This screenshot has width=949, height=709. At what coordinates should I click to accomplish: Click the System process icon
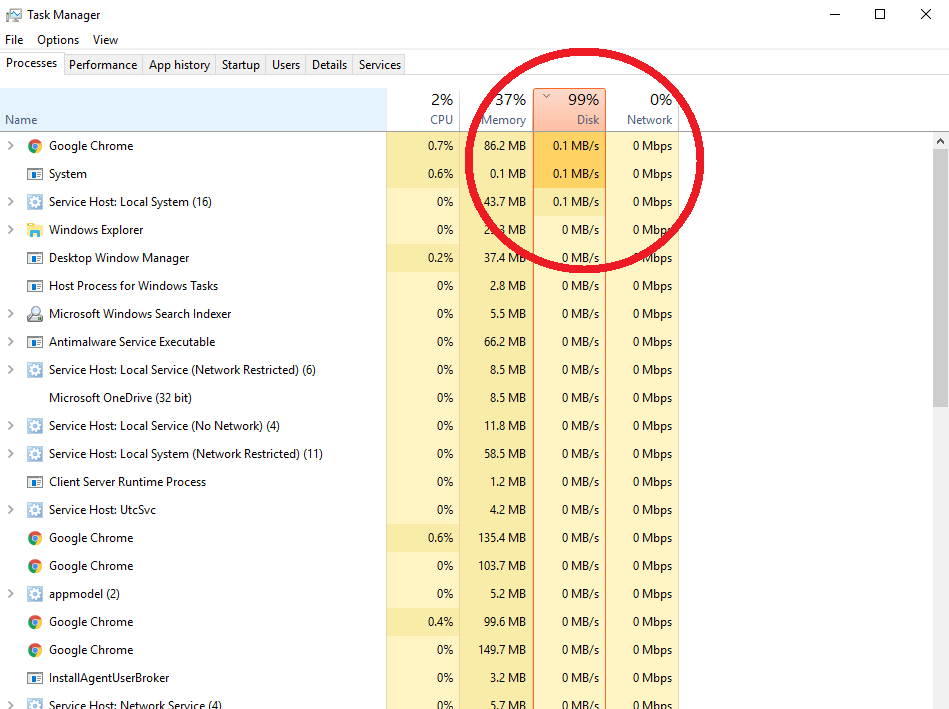tap(34, 174)
